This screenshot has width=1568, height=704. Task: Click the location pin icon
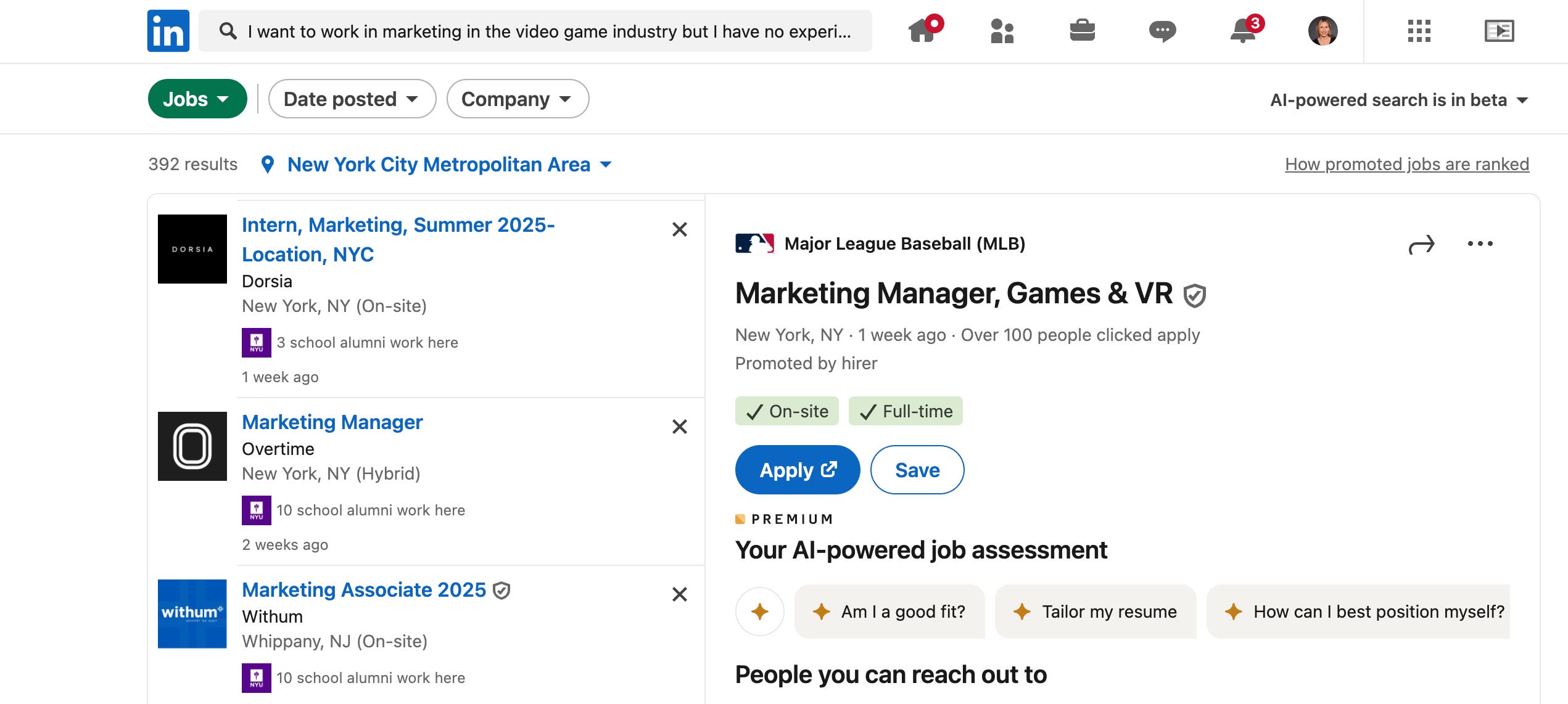[268, 165]
